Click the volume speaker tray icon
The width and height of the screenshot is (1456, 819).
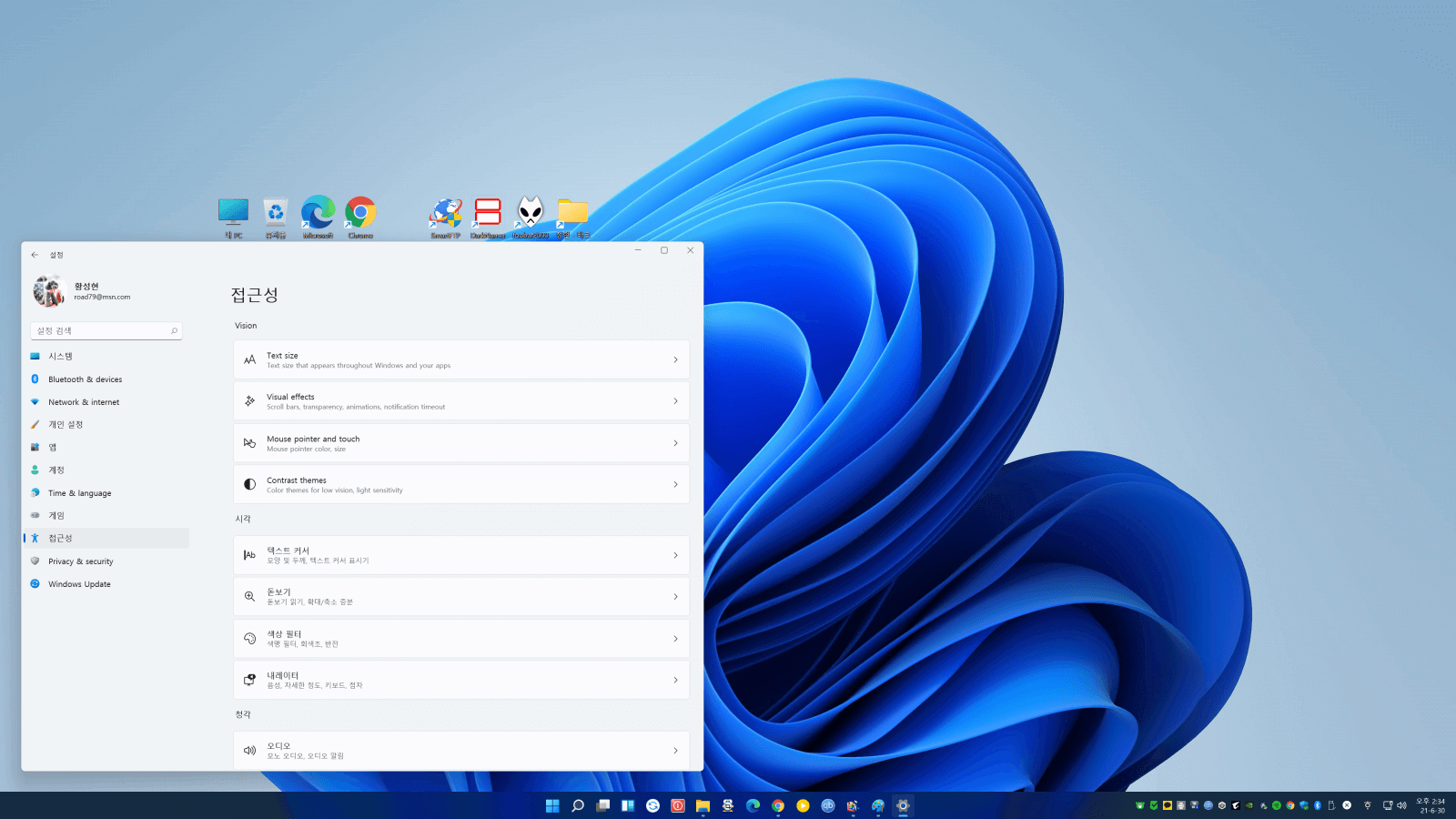[1402, 805]
